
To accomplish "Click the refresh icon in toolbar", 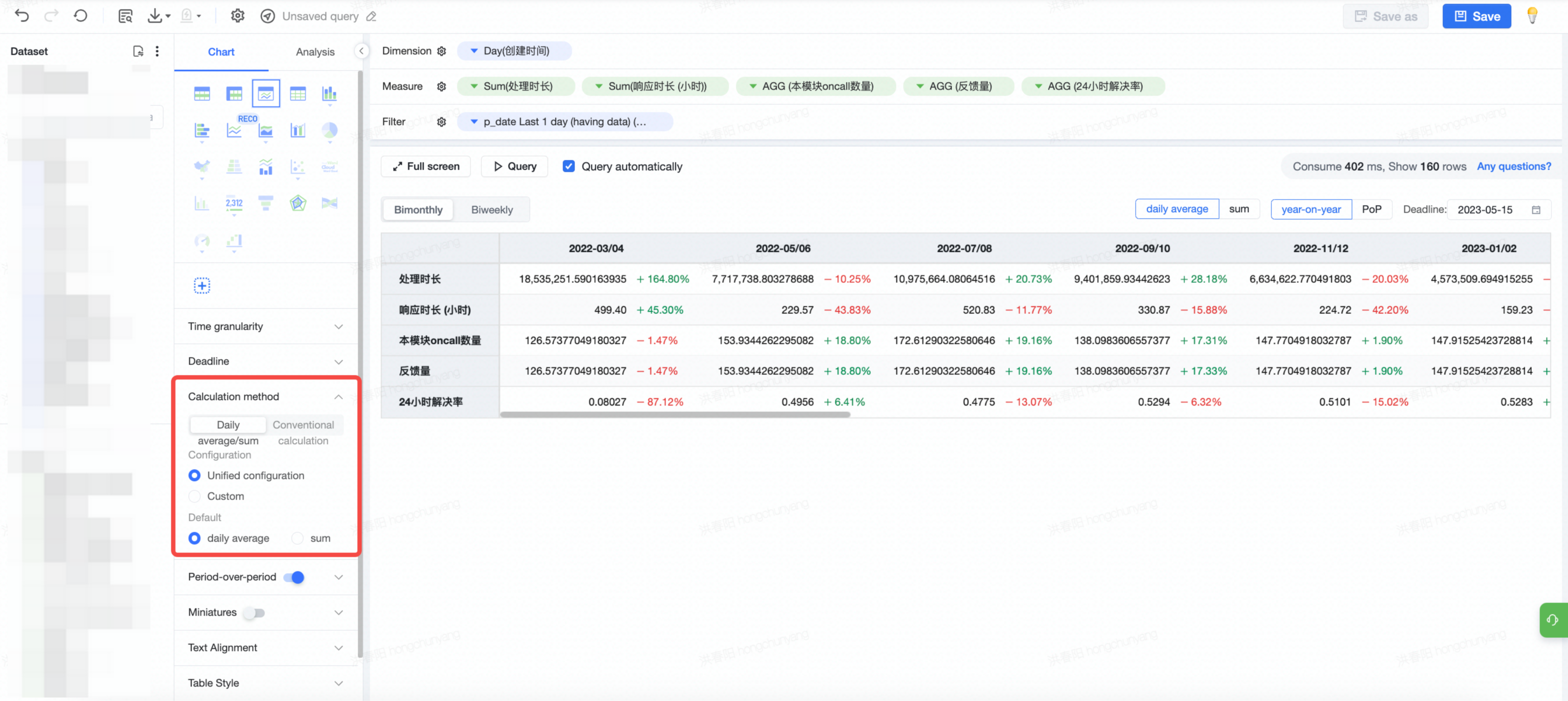I will (80, 16).
